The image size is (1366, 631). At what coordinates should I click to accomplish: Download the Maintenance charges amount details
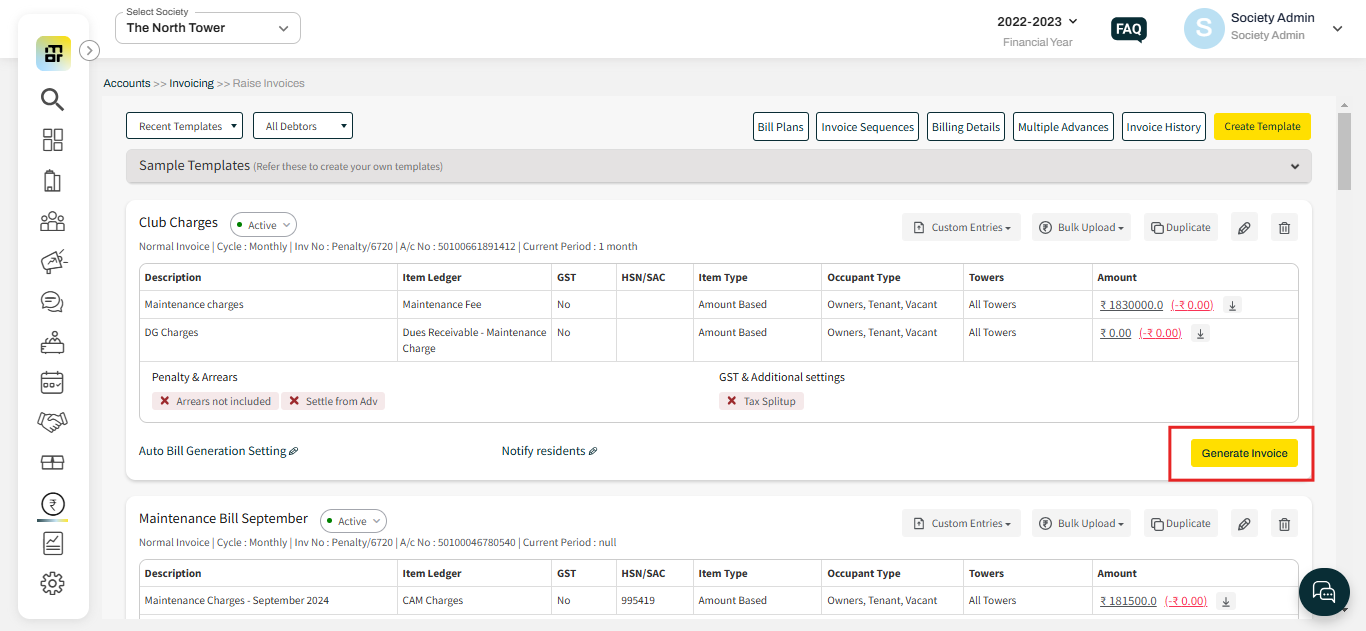point(1233,305)
